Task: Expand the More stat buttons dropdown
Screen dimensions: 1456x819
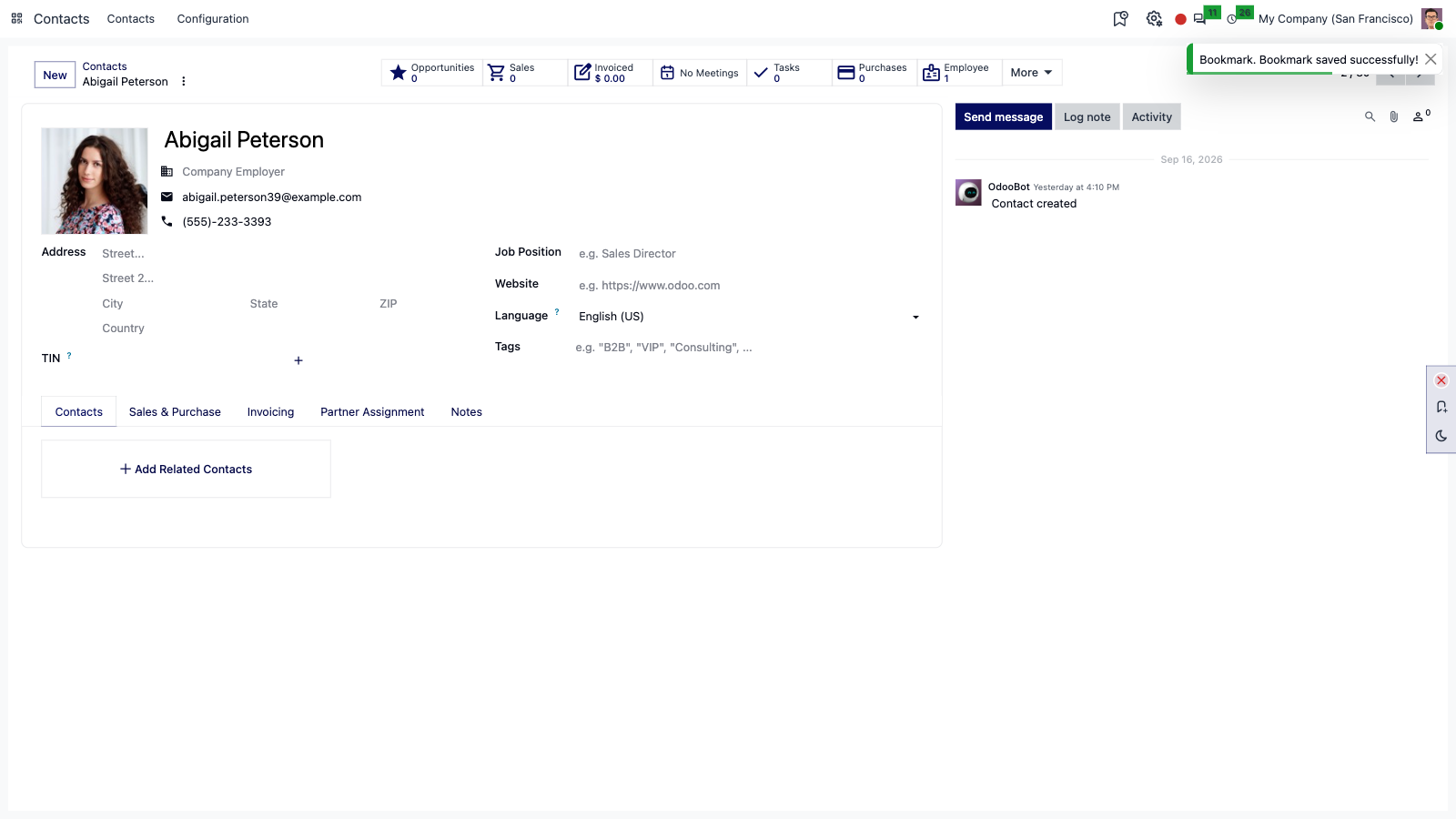Action: 1032,73
